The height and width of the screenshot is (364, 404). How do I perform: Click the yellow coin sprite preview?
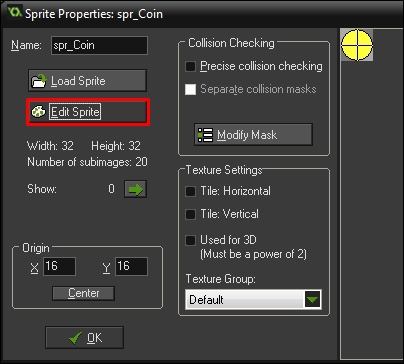[357, 45]
